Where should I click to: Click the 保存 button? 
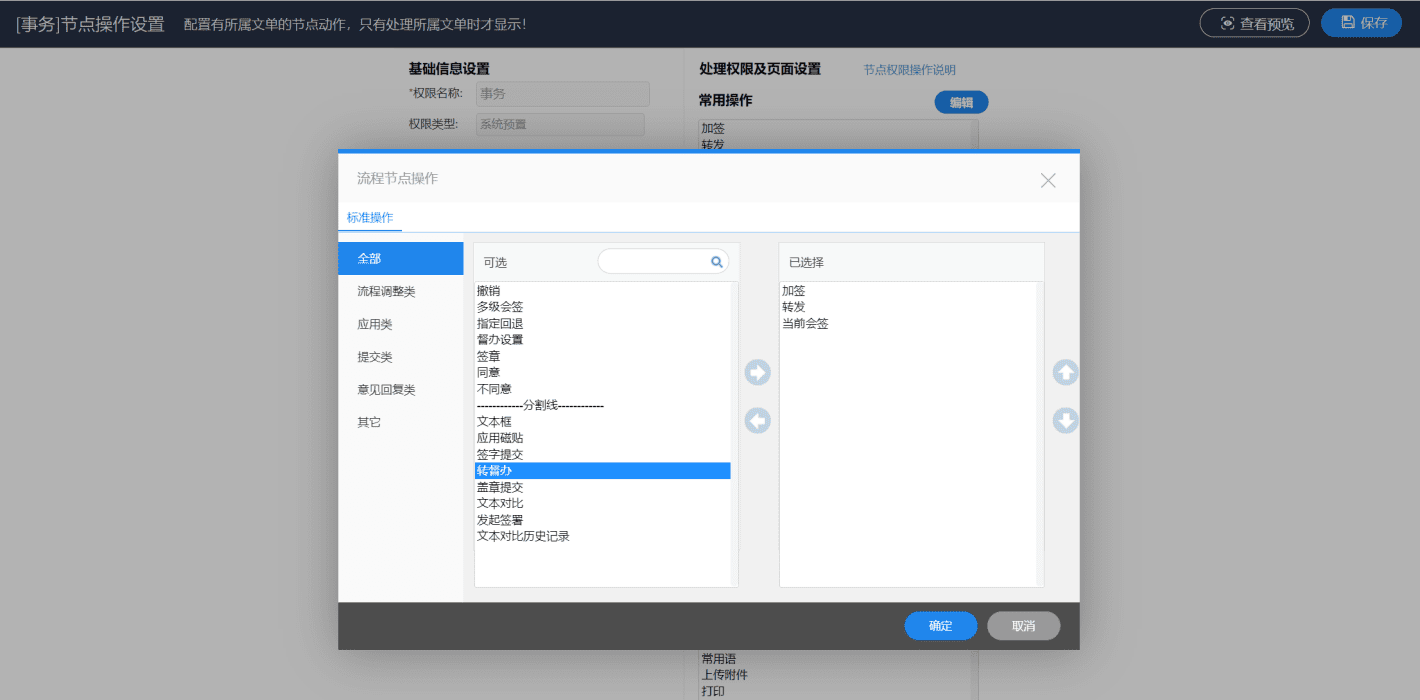click(1361, 23)
